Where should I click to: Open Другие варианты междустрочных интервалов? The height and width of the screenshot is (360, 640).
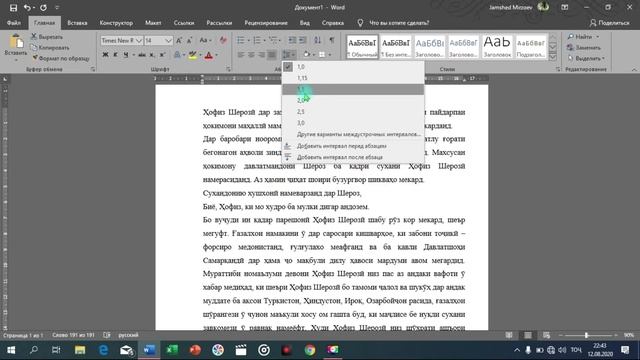[x=353, y=134]
